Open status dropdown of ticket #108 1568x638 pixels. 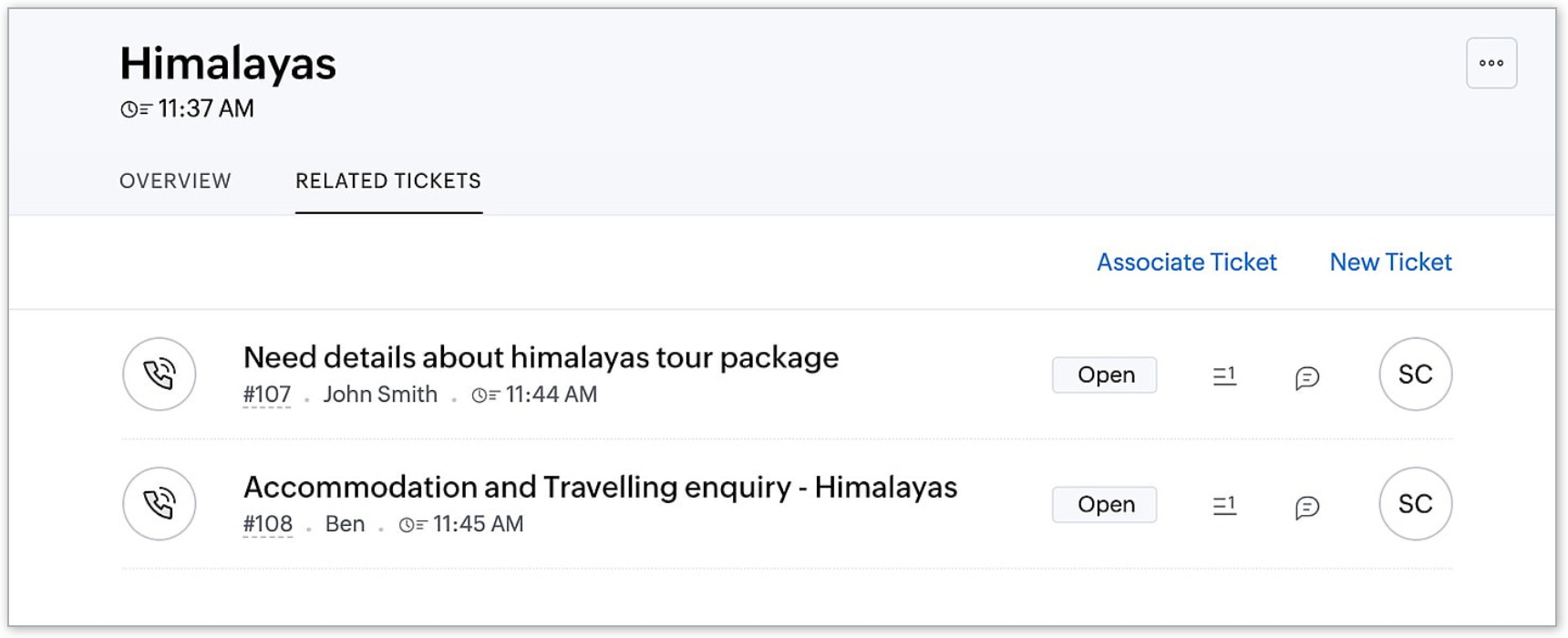[1105, 505]
